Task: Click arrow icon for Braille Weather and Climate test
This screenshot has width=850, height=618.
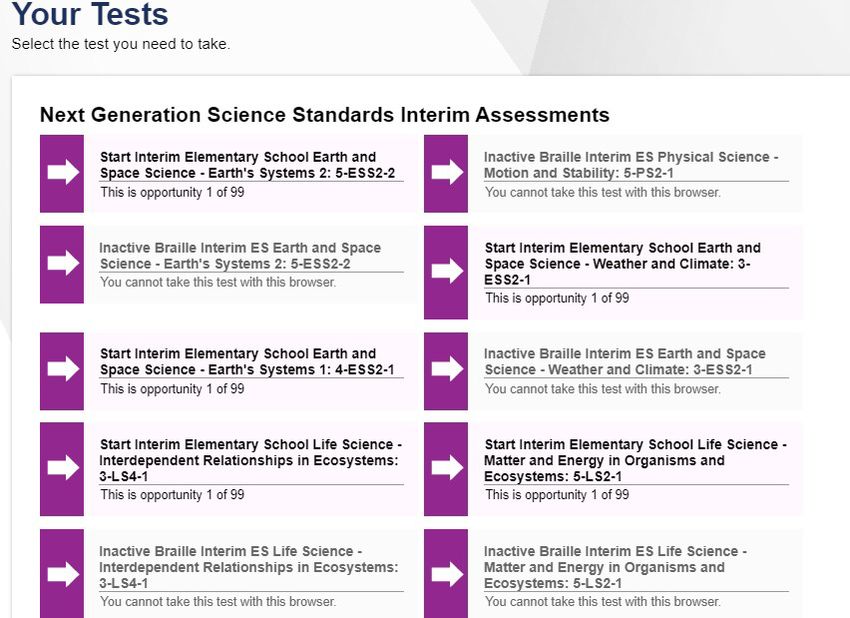Action: click(x=446, y=371)
